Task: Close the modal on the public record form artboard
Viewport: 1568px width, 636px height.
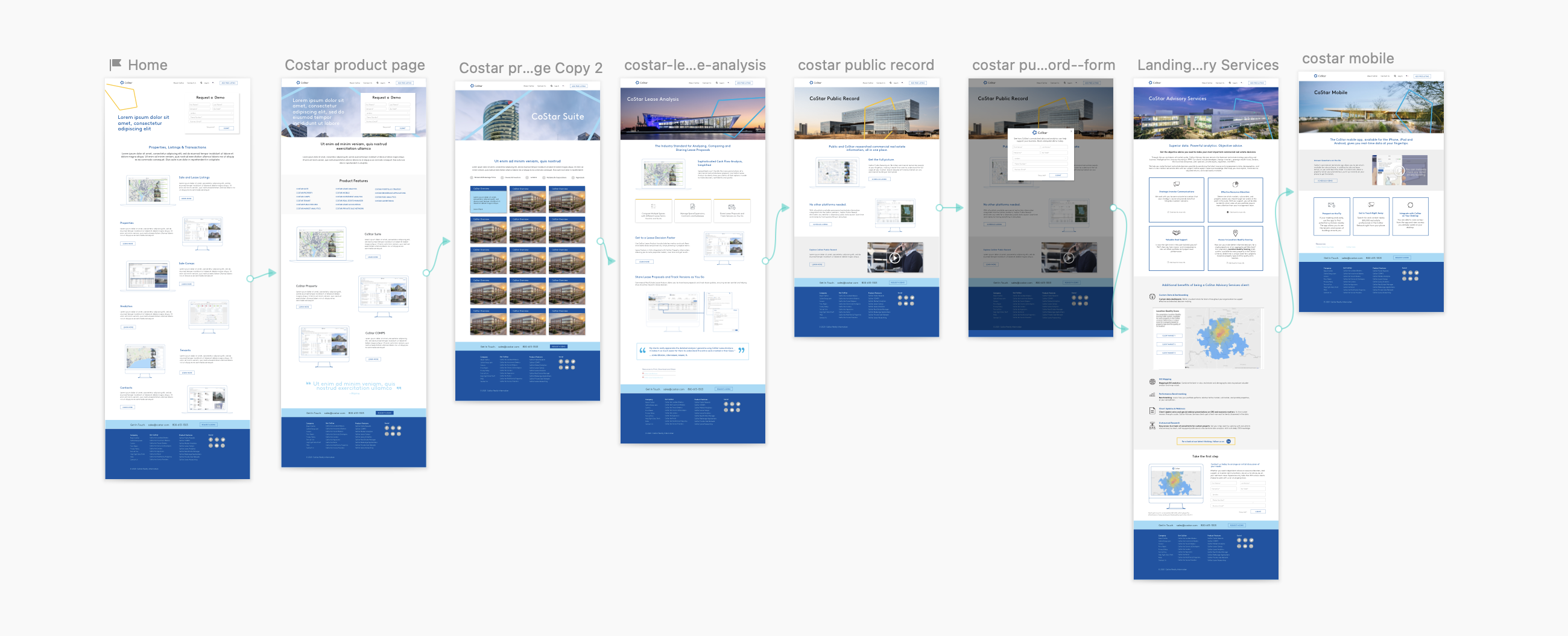Action: (1071, 130)
